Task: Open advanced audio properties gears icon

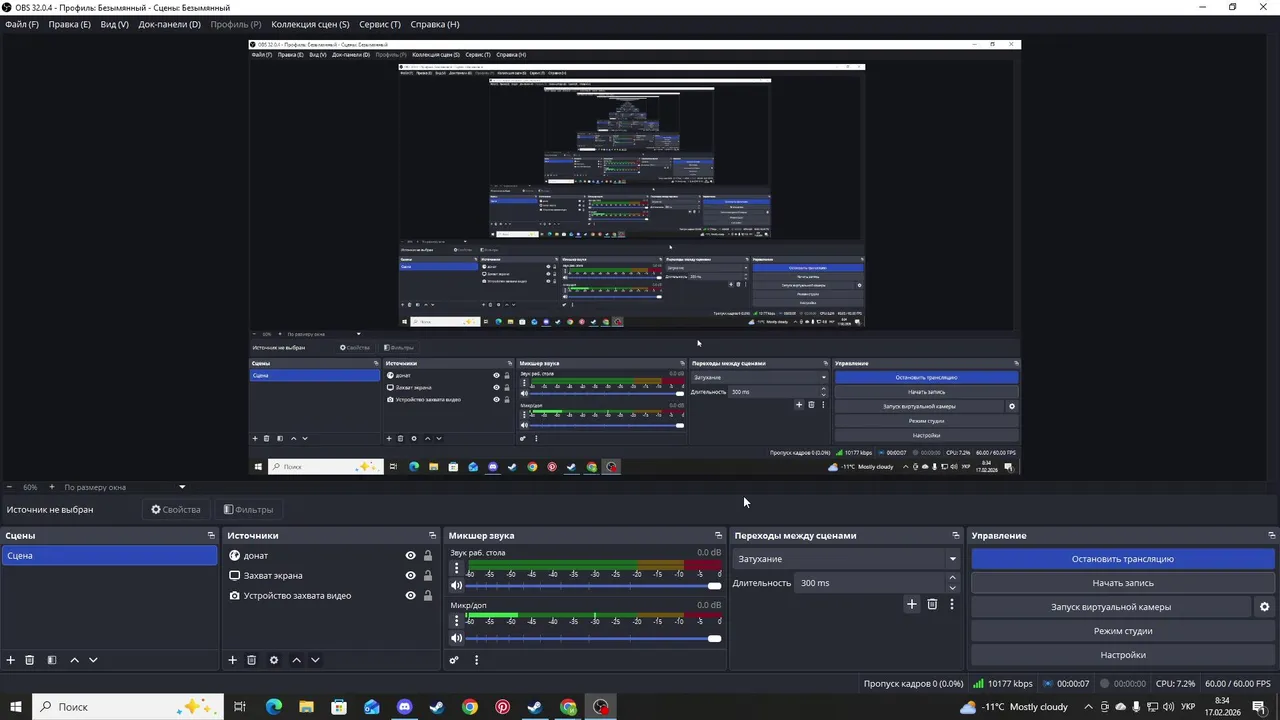Action: (454, 660)
